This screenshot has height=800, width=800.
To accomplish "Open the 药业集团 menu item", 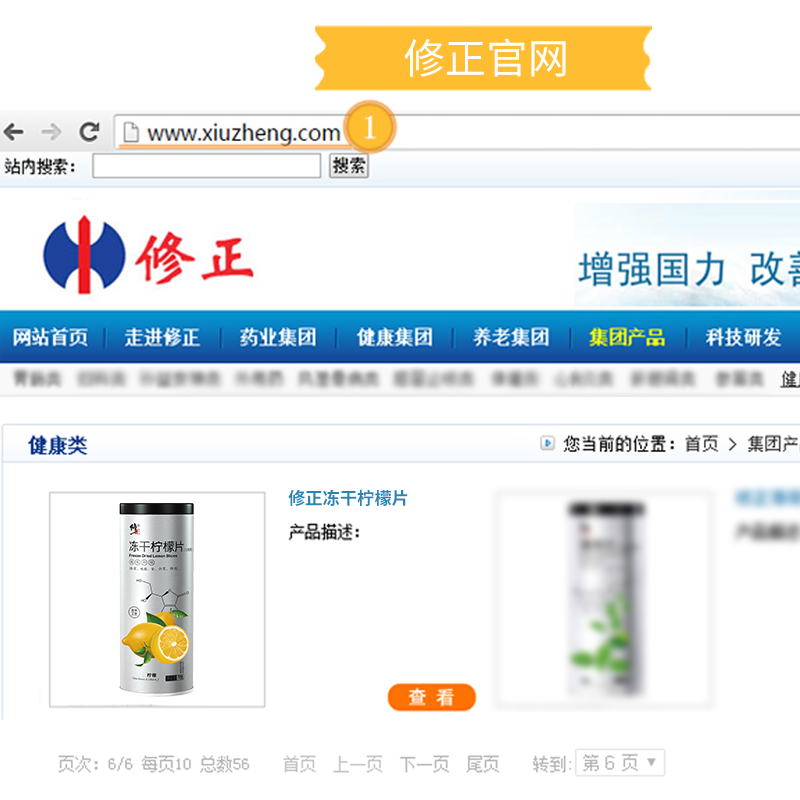I will 278,337.
